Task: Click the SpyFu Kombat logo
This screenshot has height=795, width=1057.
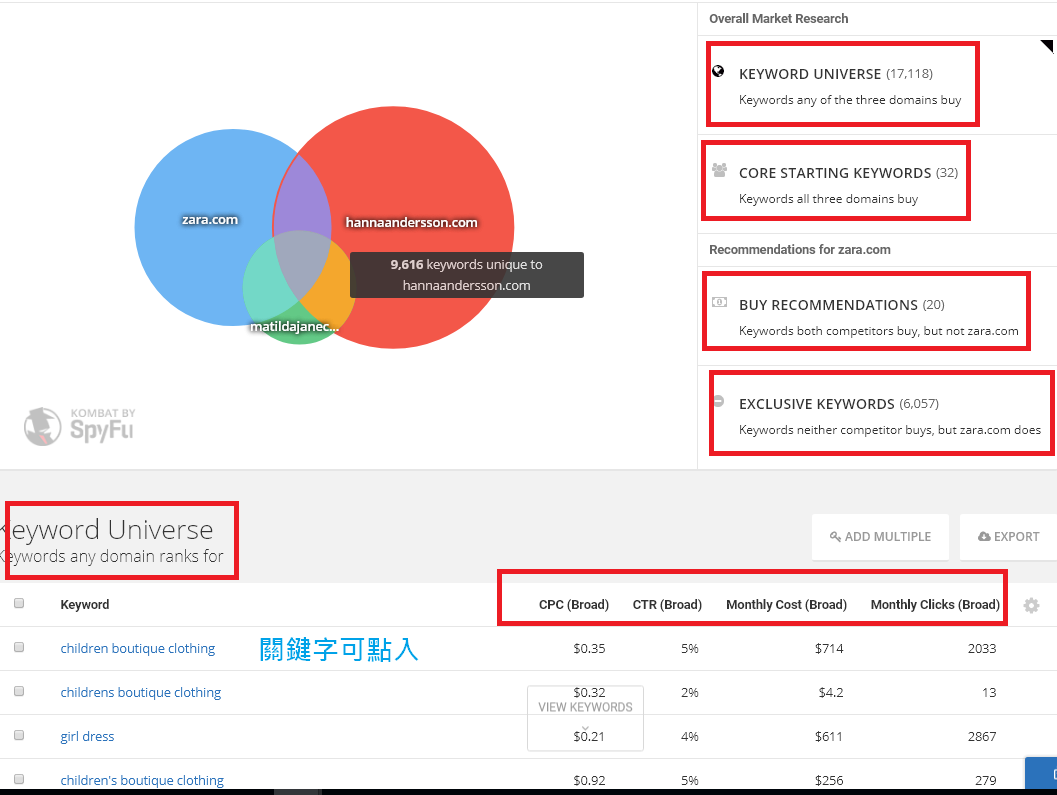Action: 79,426
